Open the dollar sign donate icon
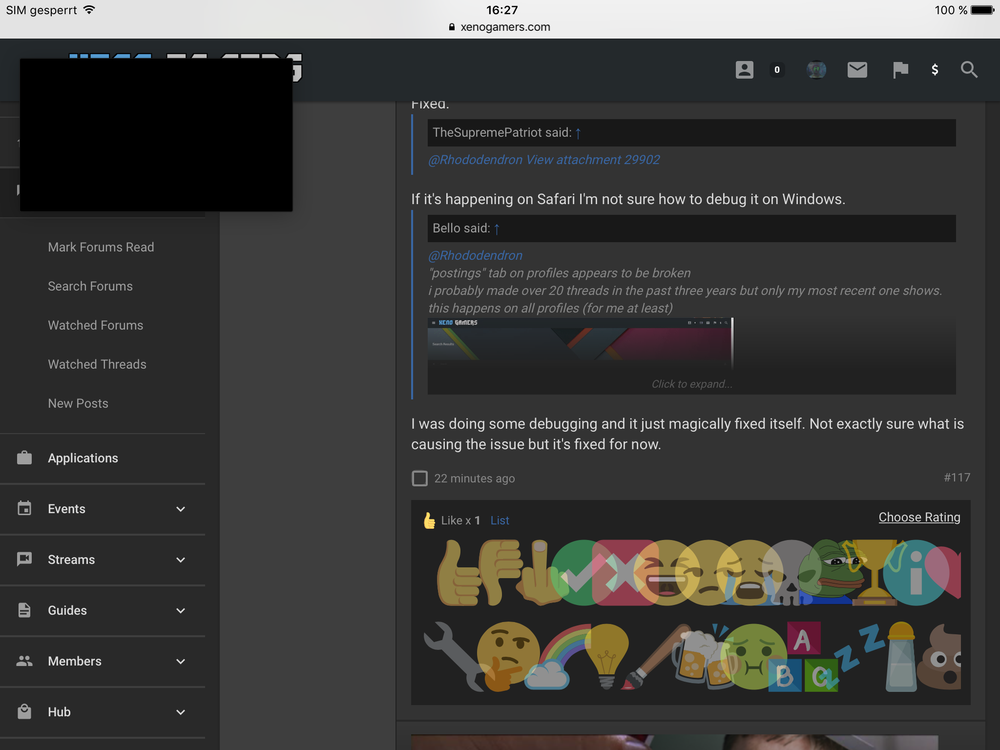Screen dimensions: 1000x750 (x=934, y=70)
